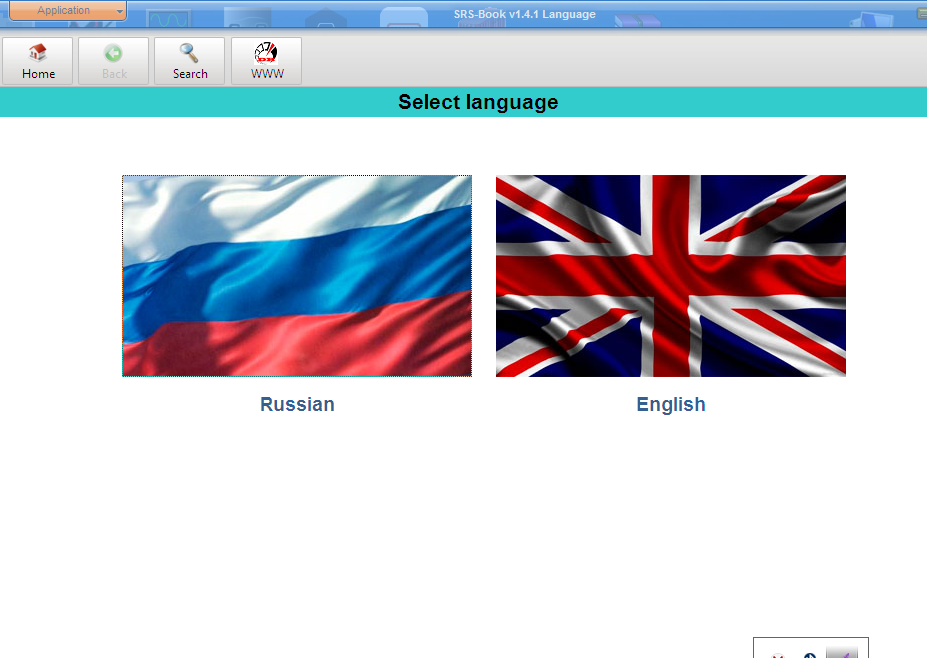
Task: Click the blue circular icon in bottom-right panel
Action: coord(810,655)
